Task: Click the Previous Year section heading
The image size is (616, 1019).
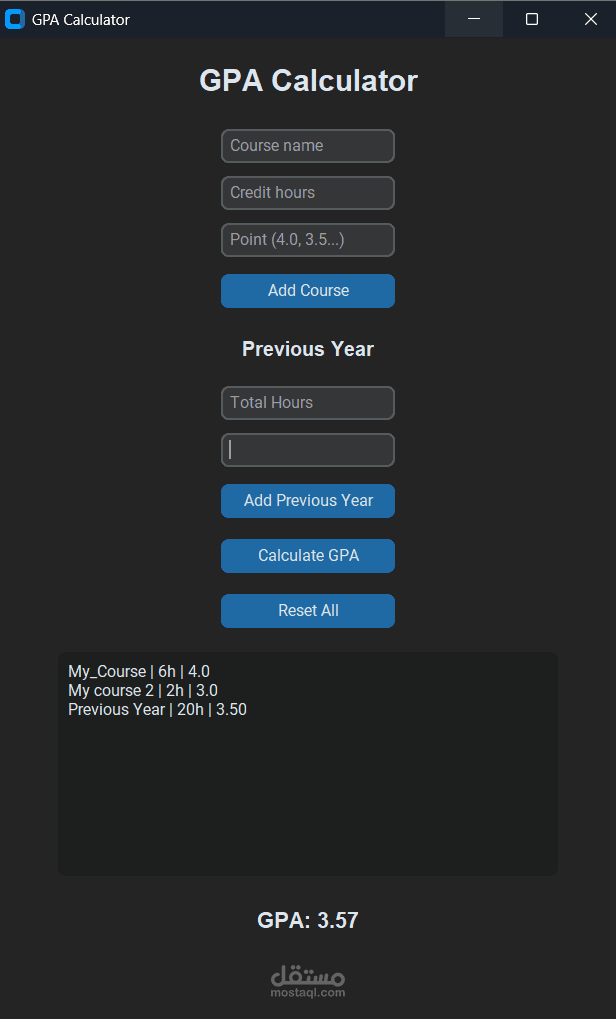Action: (308, 349)
